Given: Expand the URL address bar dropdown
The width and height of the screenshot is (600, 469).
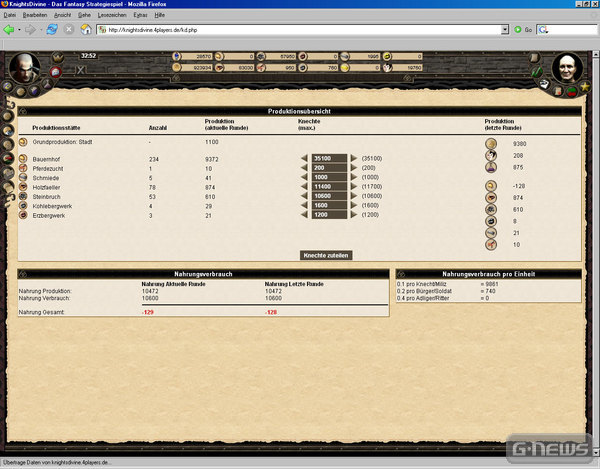Looking at the screenshot, I should tap(505, 30).
